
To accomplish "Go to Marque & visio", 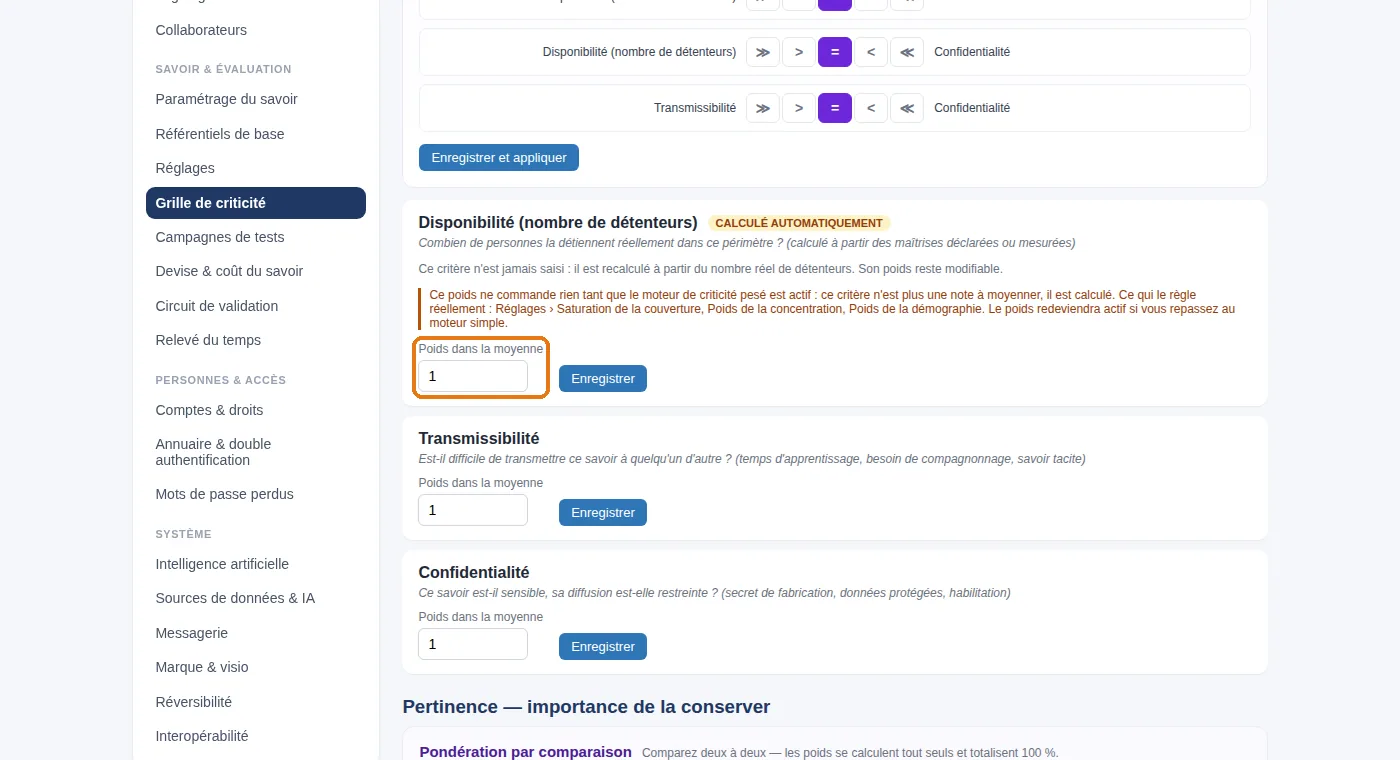I will point(256,667).
